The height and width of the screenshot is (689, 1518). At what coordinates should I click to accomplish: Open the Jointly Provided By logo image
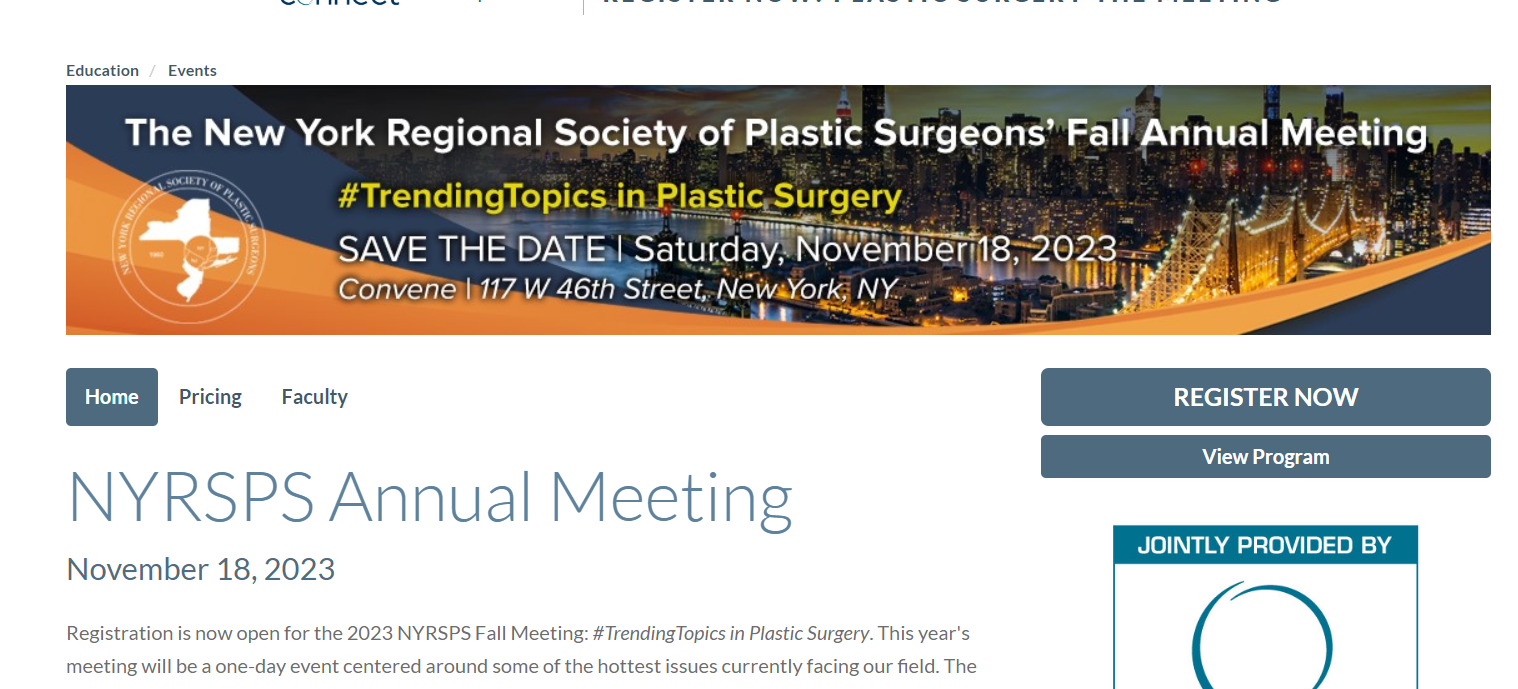[x=1265, y=607]
